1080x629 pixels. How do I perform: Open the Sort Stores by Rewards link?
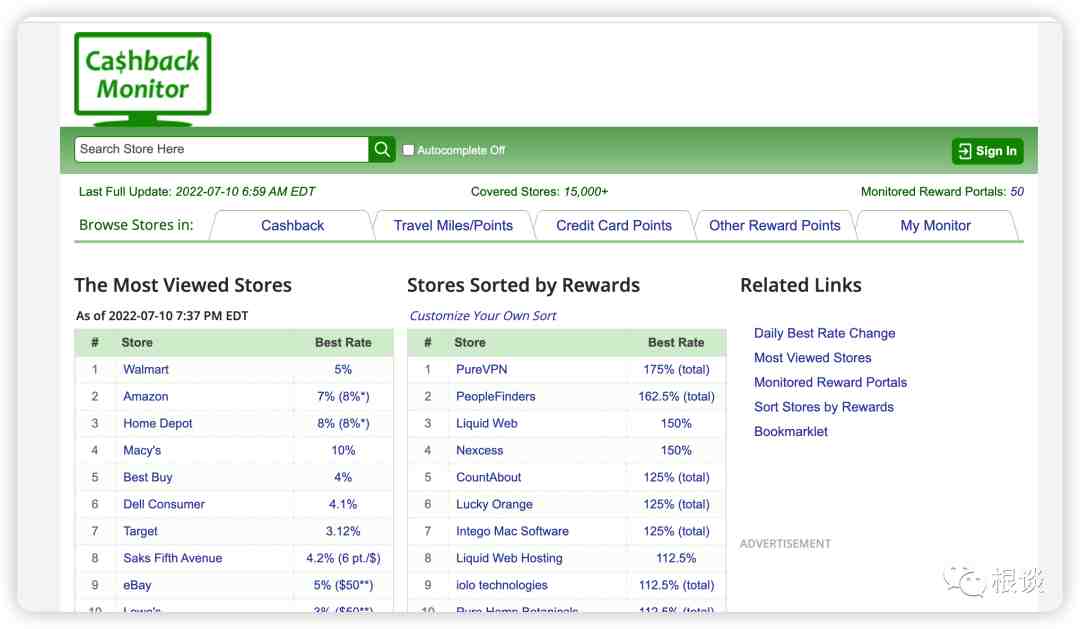pyautogui.click(x=824, y=407)
